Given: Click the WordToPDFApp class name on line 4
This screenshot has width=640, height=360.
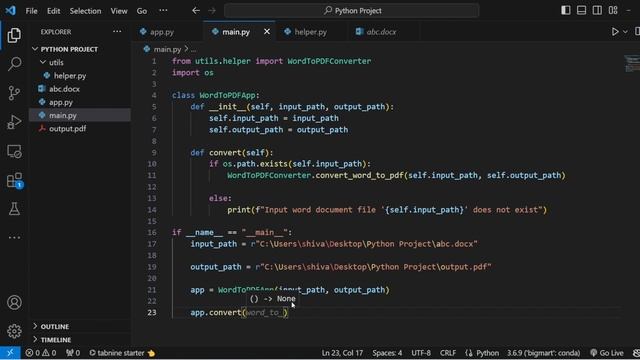Looking at the screenshot, I should (227, 96).
